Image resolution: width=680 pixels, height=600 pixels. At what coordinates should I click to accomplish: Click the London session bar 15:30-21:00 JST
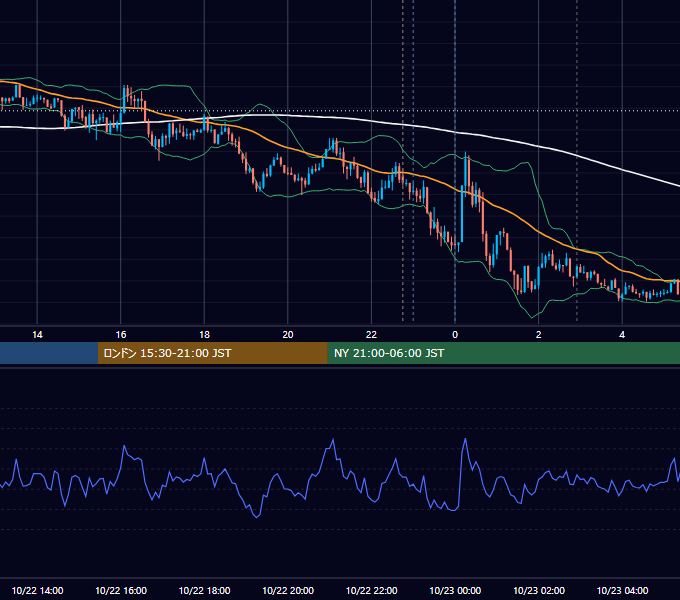pyautogui.click(x=212, y=353)
